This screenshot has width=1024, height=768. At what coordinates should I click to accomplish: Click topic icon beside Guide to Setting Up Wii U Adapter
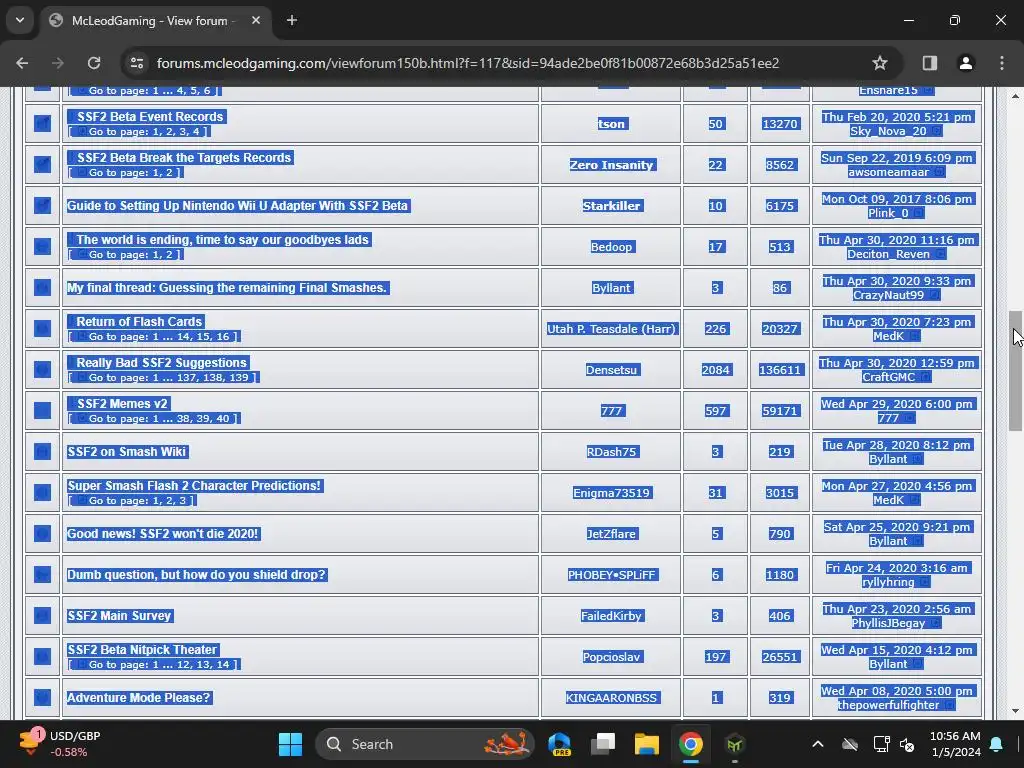point(42,206)
